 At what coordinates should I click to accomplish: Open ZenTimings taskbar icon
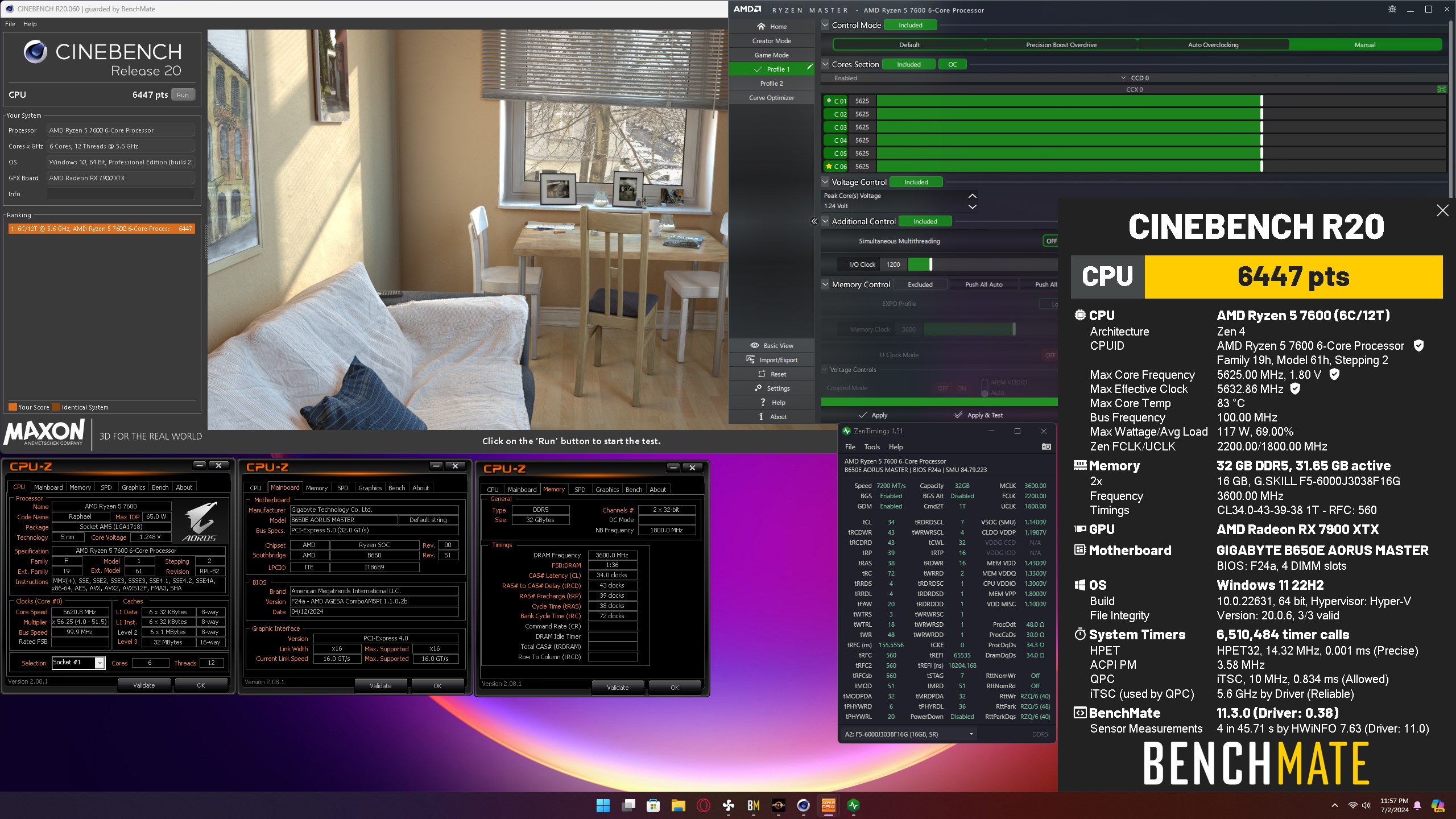pos(853,805)
